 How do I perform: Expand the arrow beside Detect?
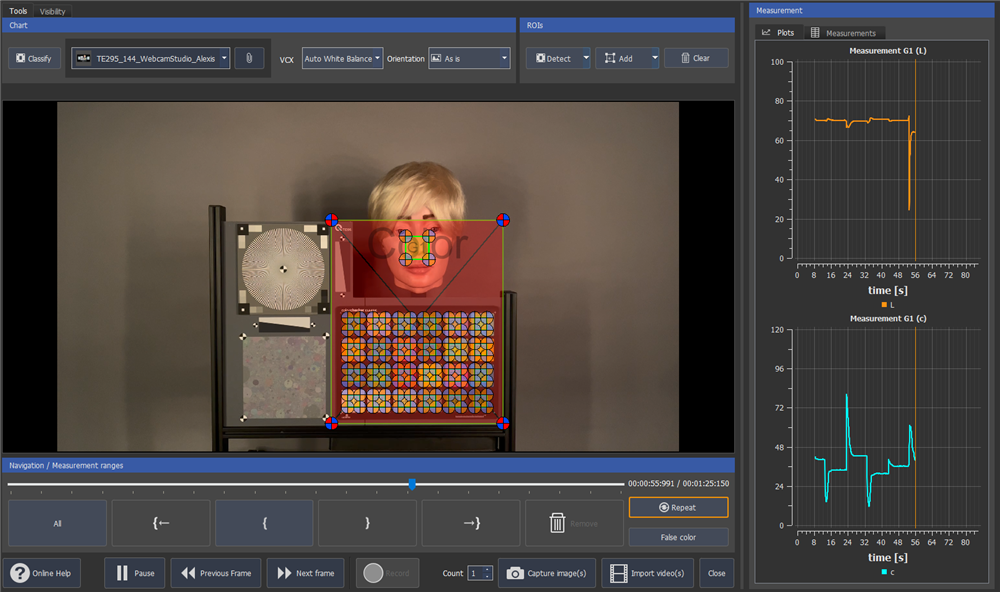pyautogui.click(x=586, y=58)
